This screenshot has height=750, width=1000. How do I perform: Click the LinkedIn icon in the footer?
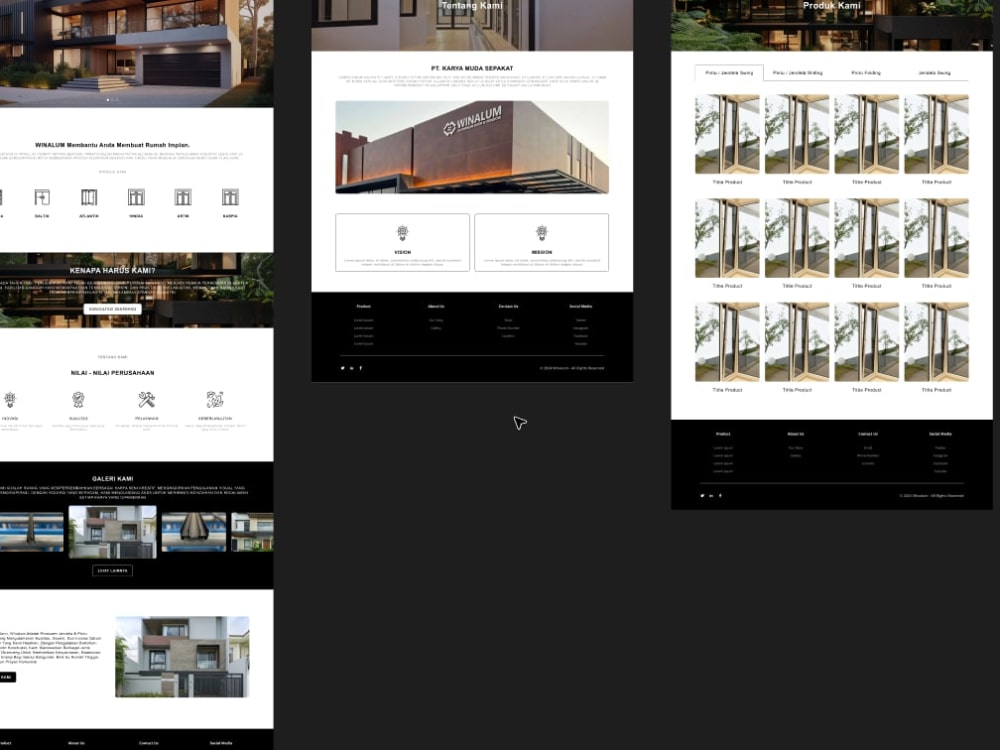[351, 368]
